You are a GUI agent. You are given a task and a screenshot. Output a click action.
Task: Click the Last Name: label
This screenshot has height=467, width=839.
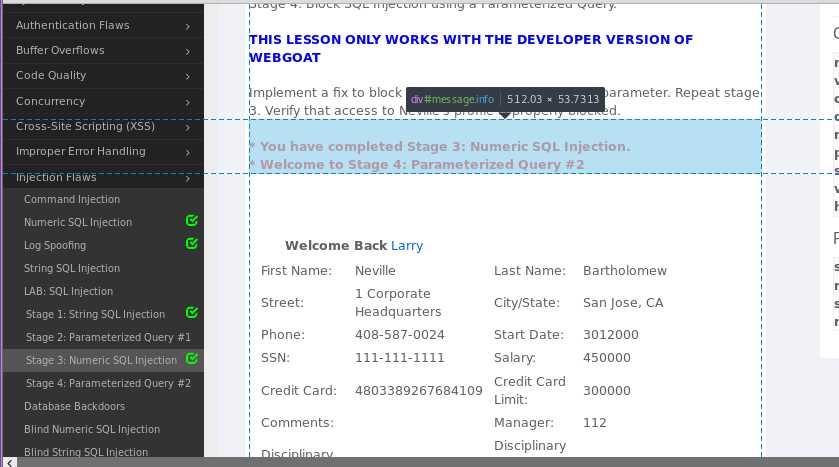pyautogui.click(x=530, y=271)
